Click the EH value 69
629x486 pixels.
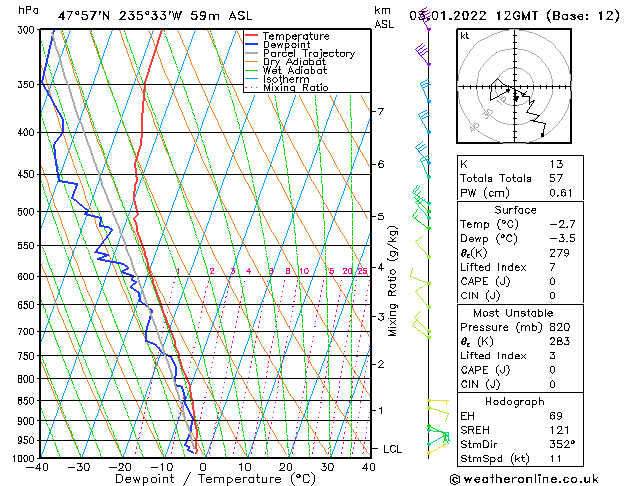pos(556,416)
